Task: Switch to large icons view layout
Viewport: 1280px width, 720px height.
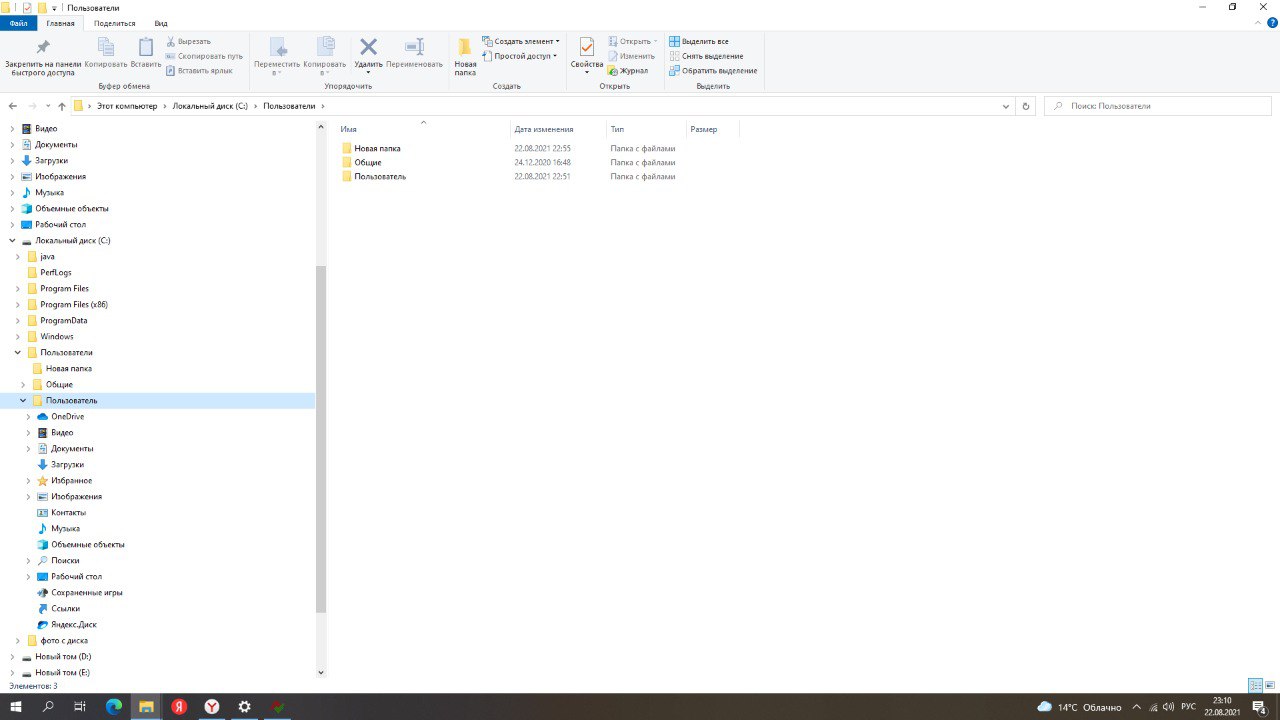Action: 1271,686
